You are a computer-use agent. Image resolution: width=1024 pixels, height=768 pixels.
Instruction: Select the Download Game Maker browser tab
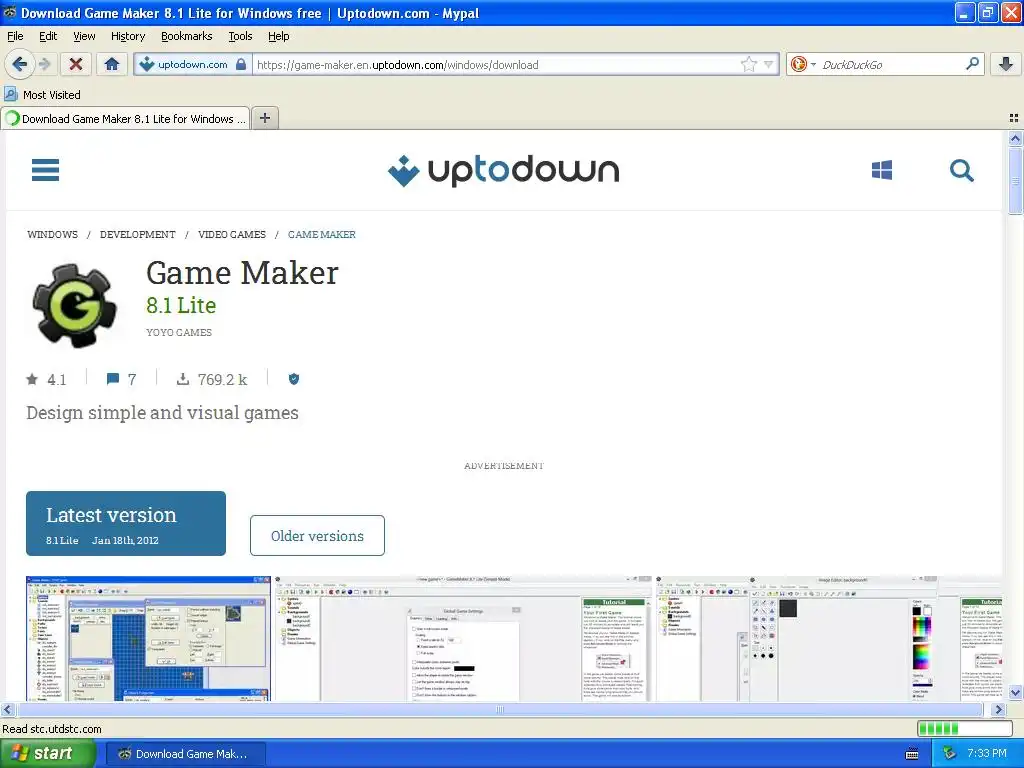click(125, 118)
